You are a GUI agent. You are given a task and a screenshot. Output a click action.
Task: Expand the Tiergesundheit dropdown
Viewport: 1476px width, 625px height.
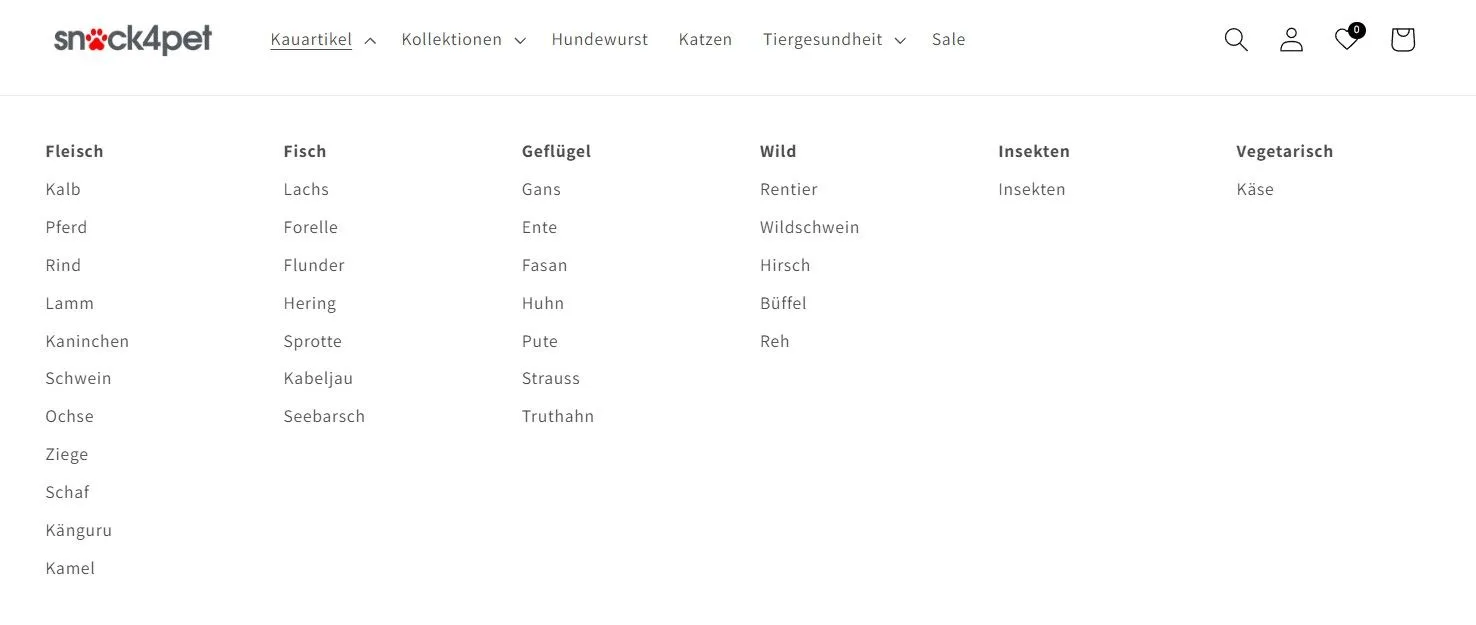pyautogui.click(x=833, y=40)
